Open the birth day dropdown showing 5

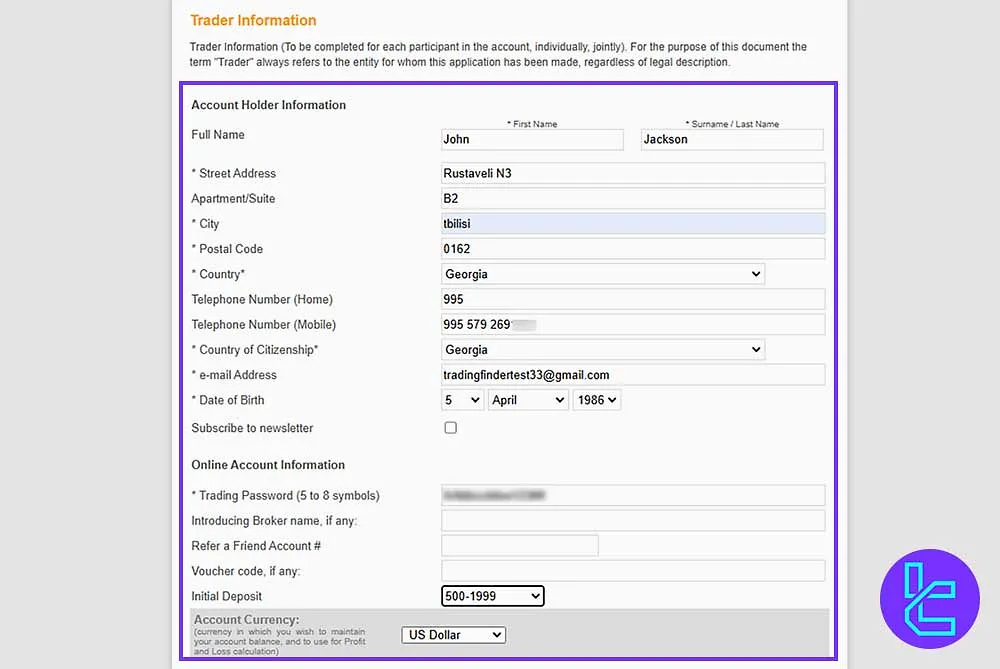tap(462, 400)
